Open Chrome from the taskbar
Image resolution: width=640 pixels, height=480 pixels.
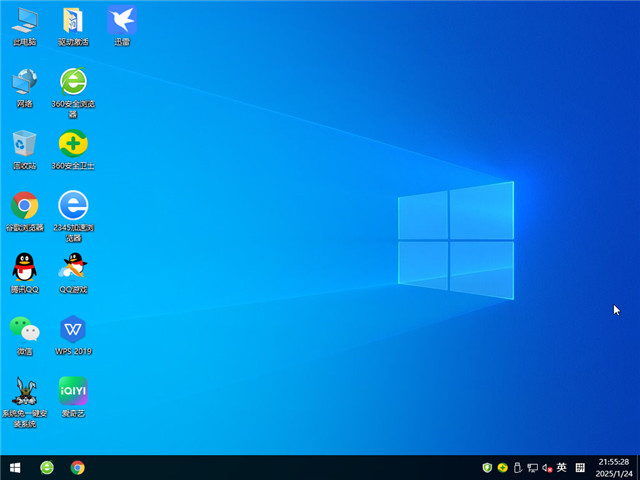77,467
